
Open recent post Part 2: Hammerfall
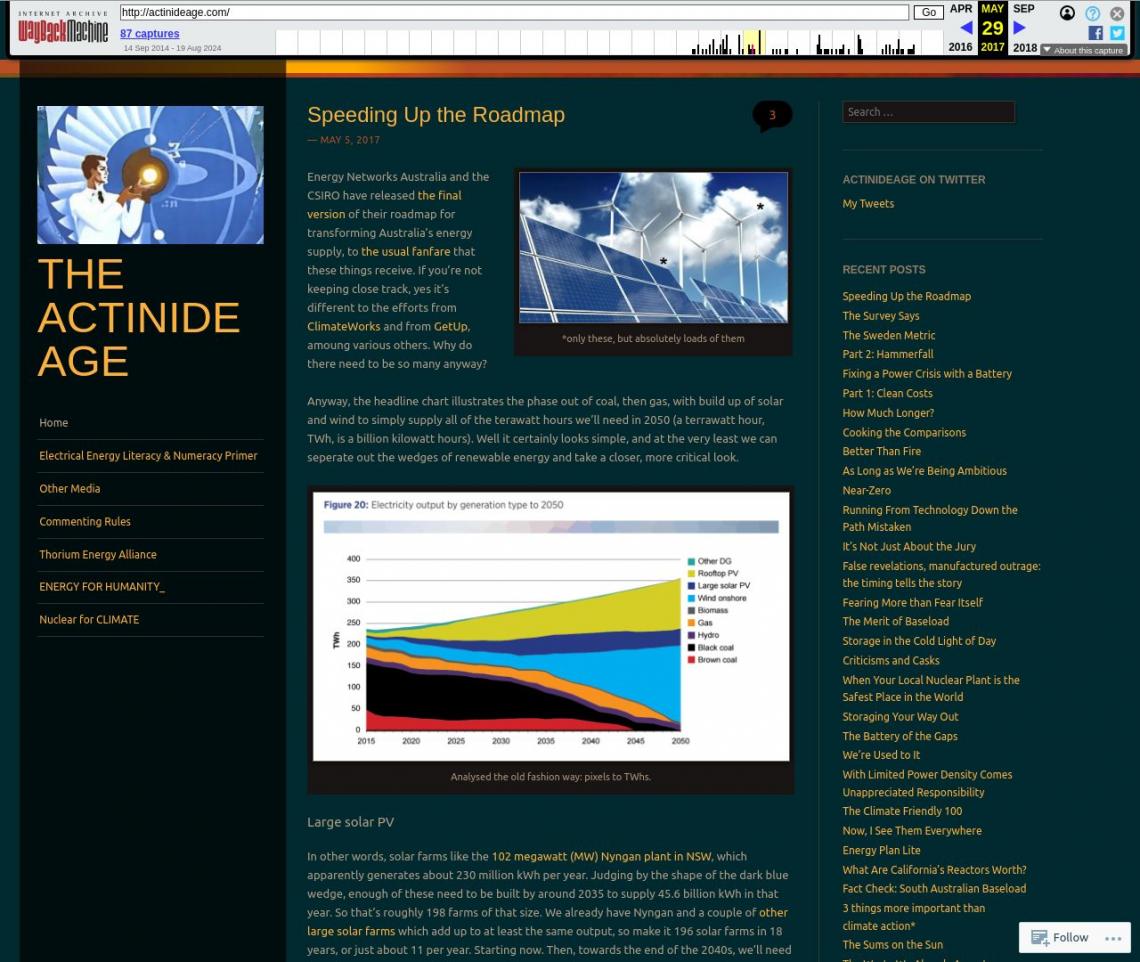point(888,354)
